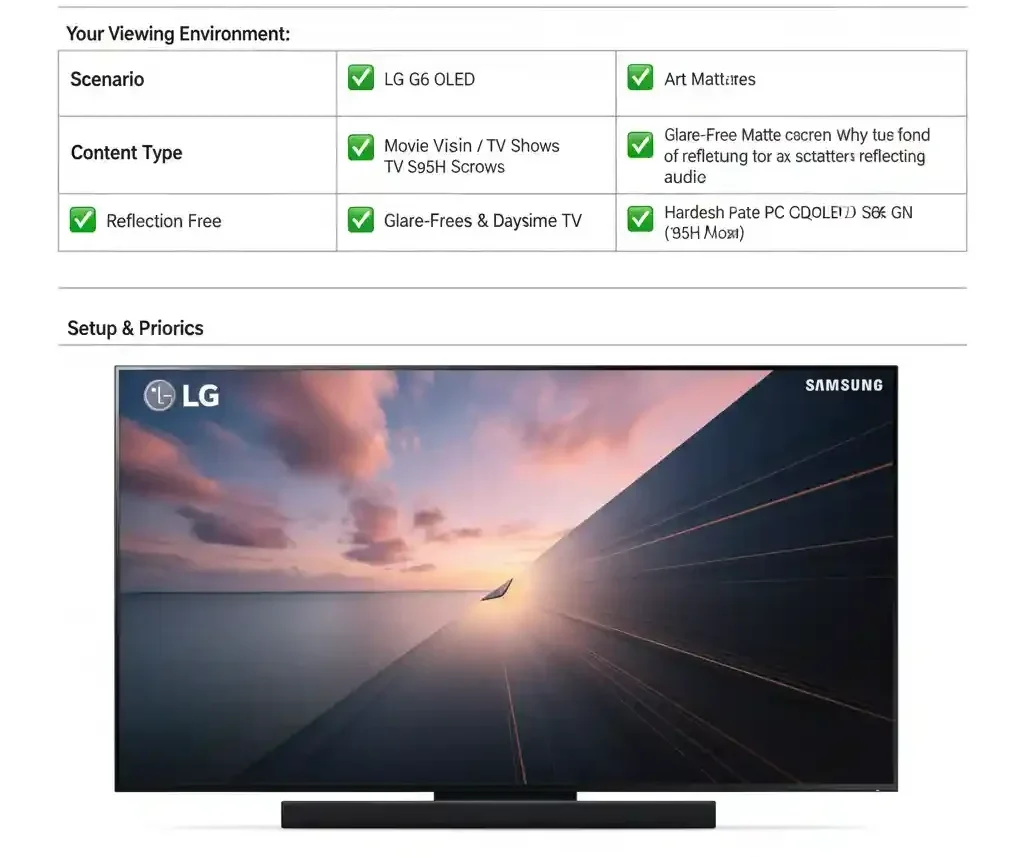Click the Samsung logo on the TV screen
Viewport: 1024px width, 857px height.
[x=843, y=385]
